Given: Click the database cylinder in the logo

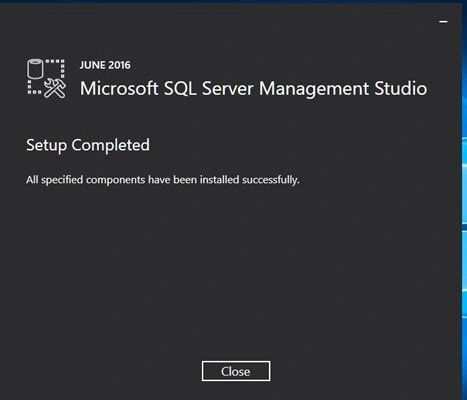Looking at the screenshot, I should pyautogui.click(x=35, y=69).
